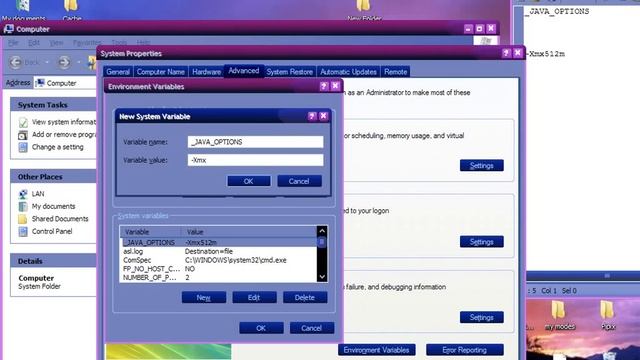This screenshot has height=360, width=640.
Task: Switch to the Hardware tab
Action: (207, 72)
